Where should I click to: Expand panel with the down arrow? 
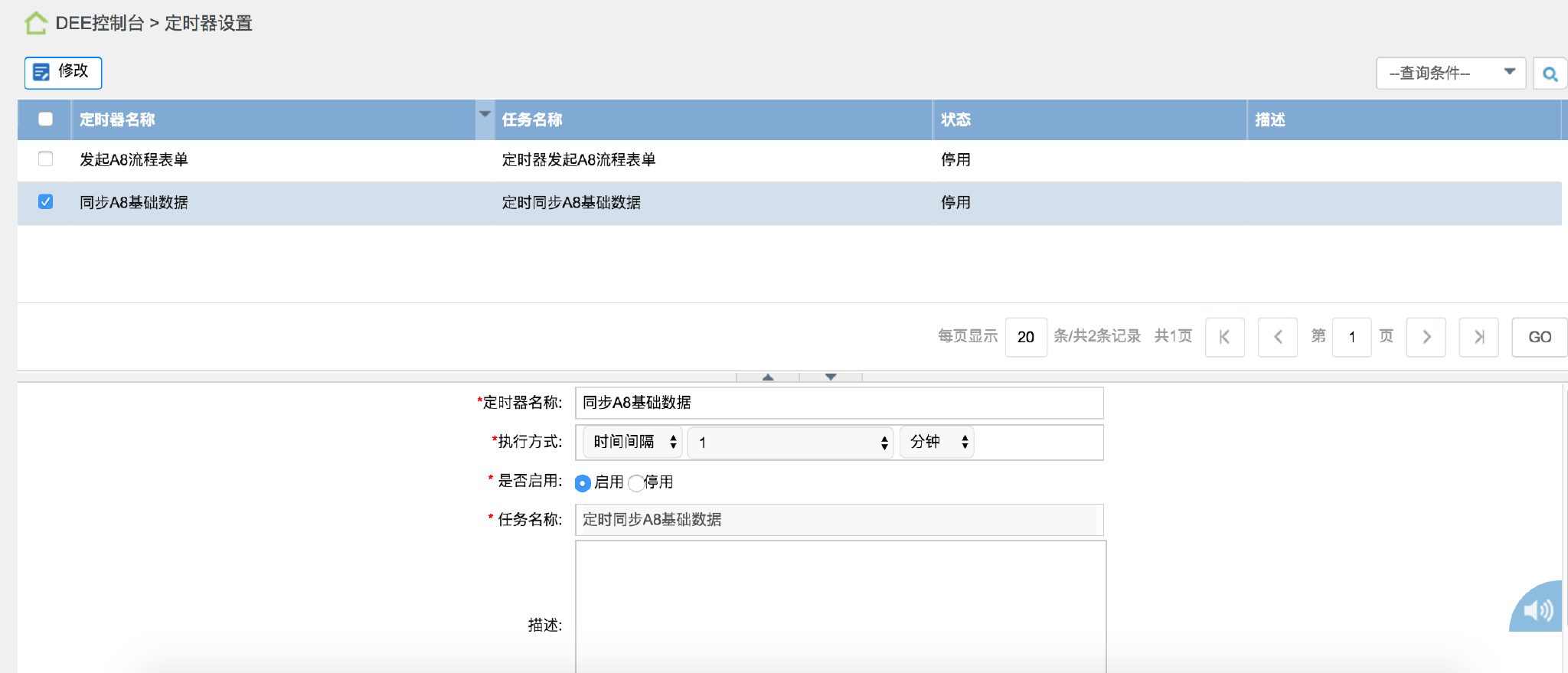coord(831,377)
